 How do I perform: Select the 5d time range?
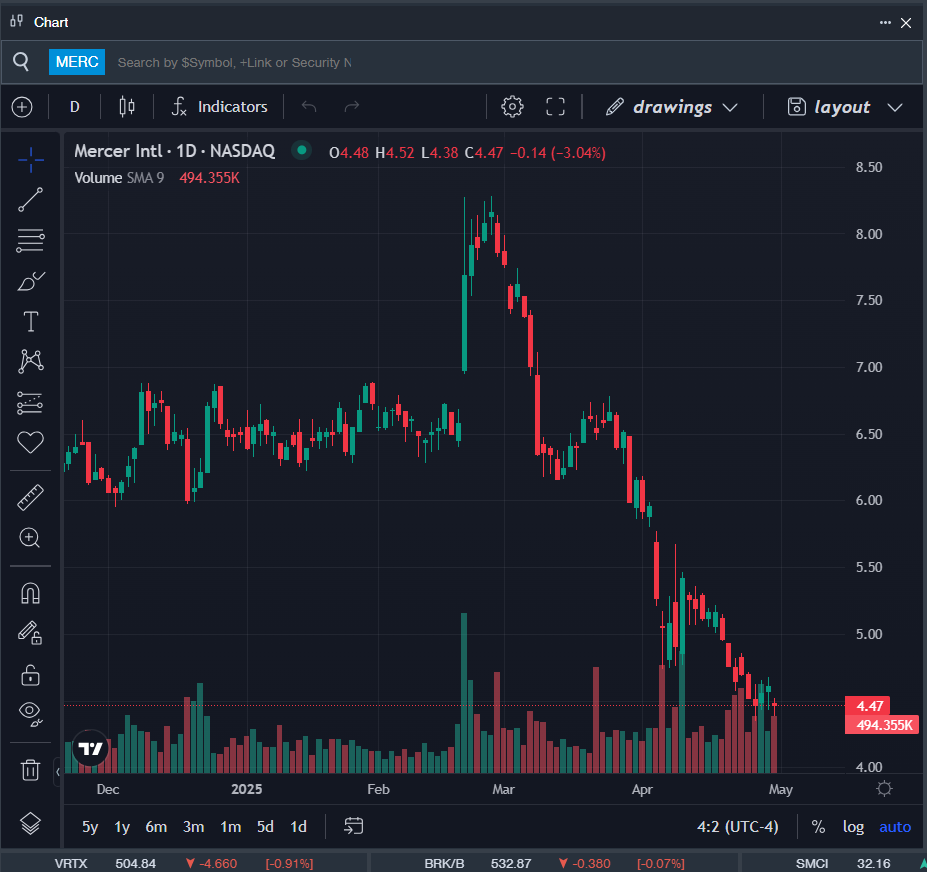tap(265, 826)
